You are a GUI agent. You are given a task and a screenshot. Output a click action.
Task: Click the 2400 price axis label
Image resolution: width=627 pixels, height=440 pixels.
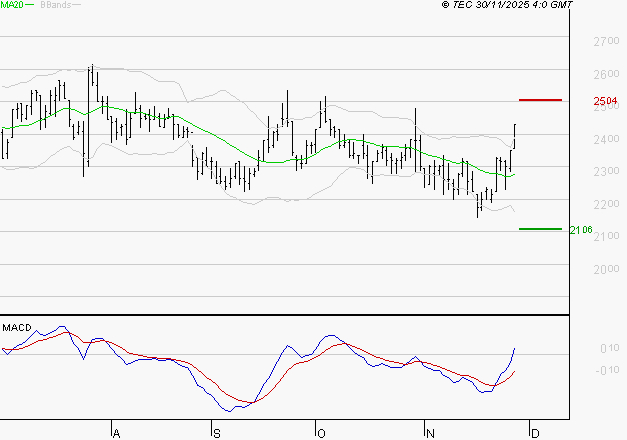606,139
